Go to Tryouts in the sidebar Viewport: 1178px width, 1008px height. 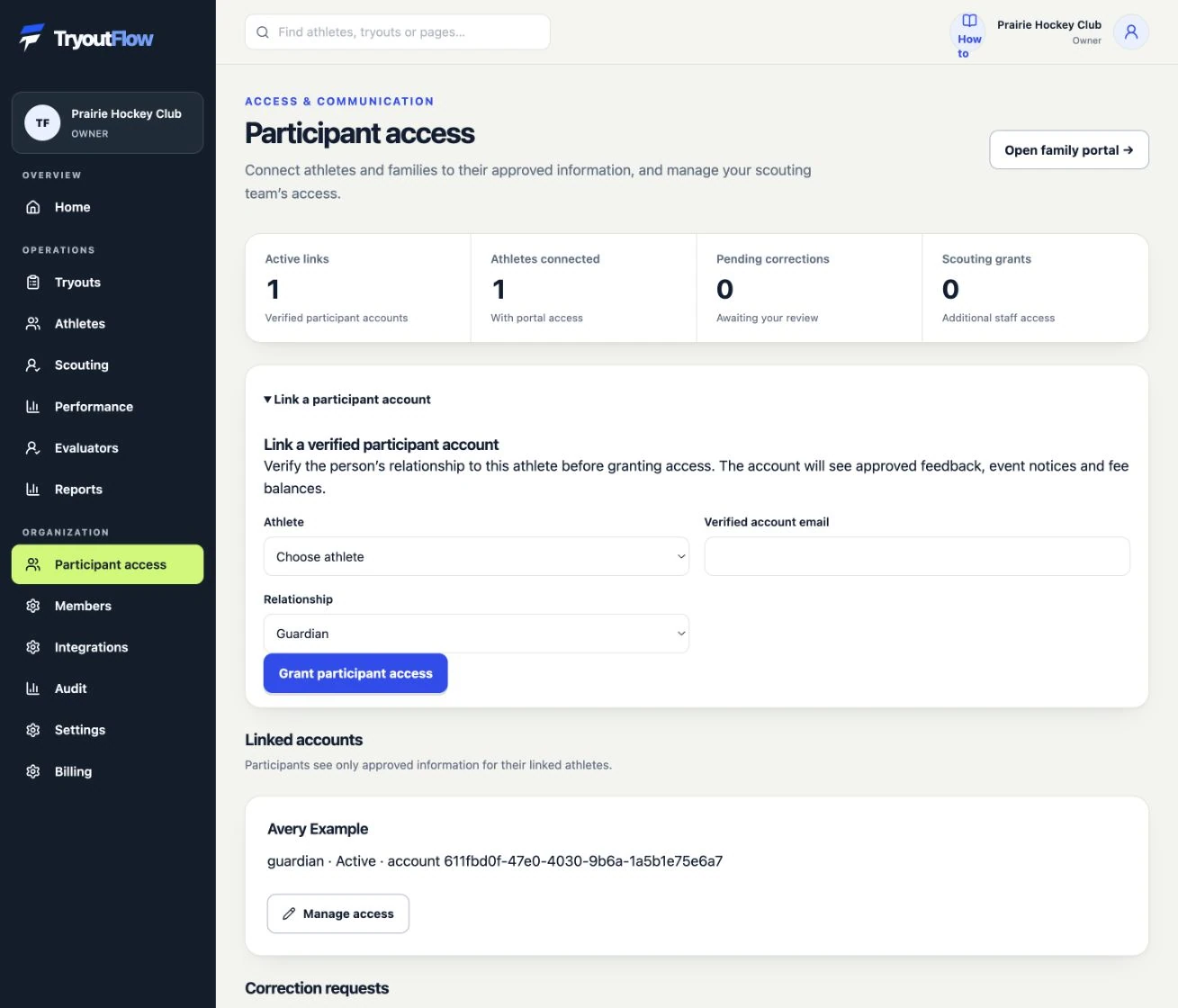(108, 283)
